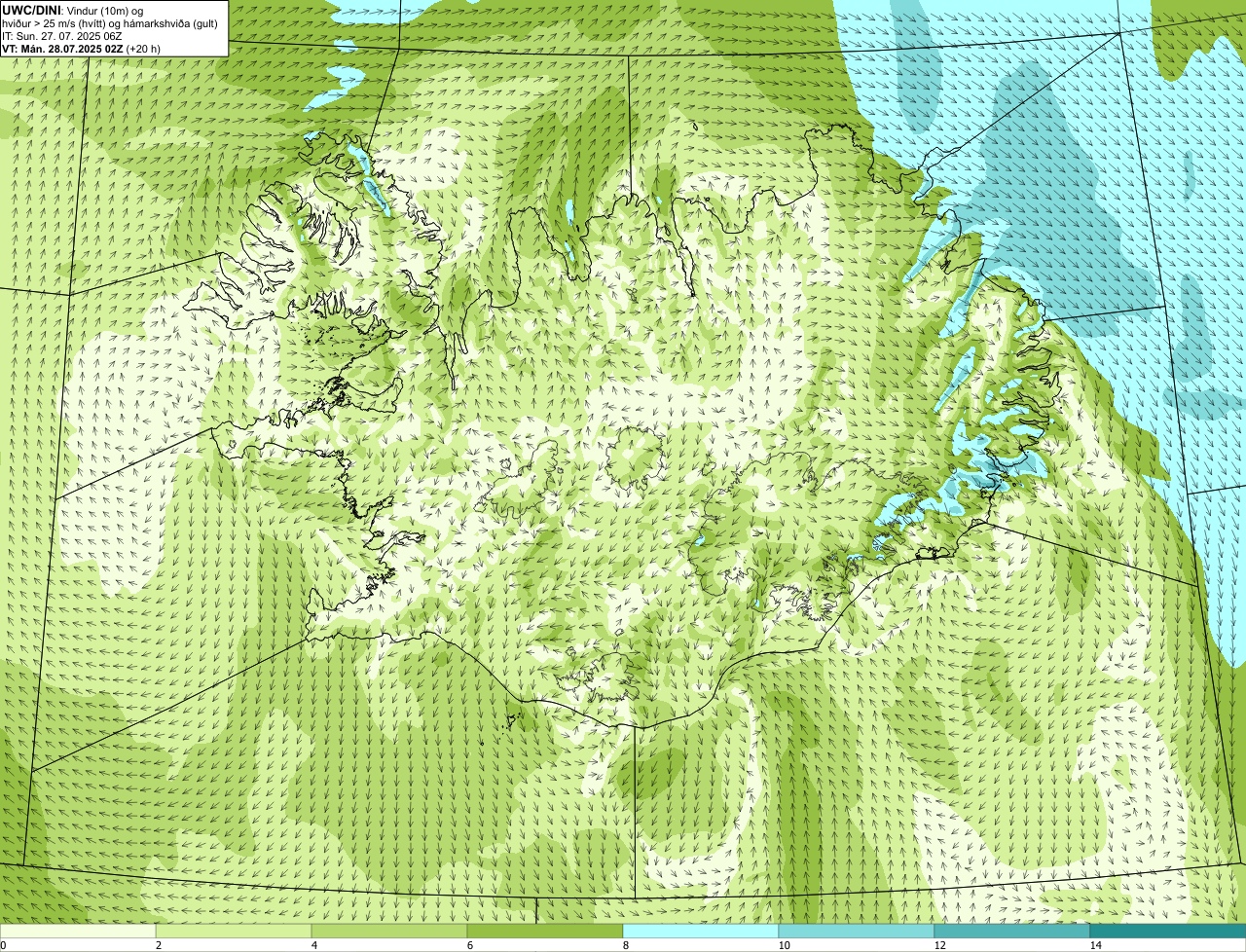Click the 10–12 m/s turquoise legend swatch
The height and width of the screenshot is (952, 1246).
[x=857, y=931]
